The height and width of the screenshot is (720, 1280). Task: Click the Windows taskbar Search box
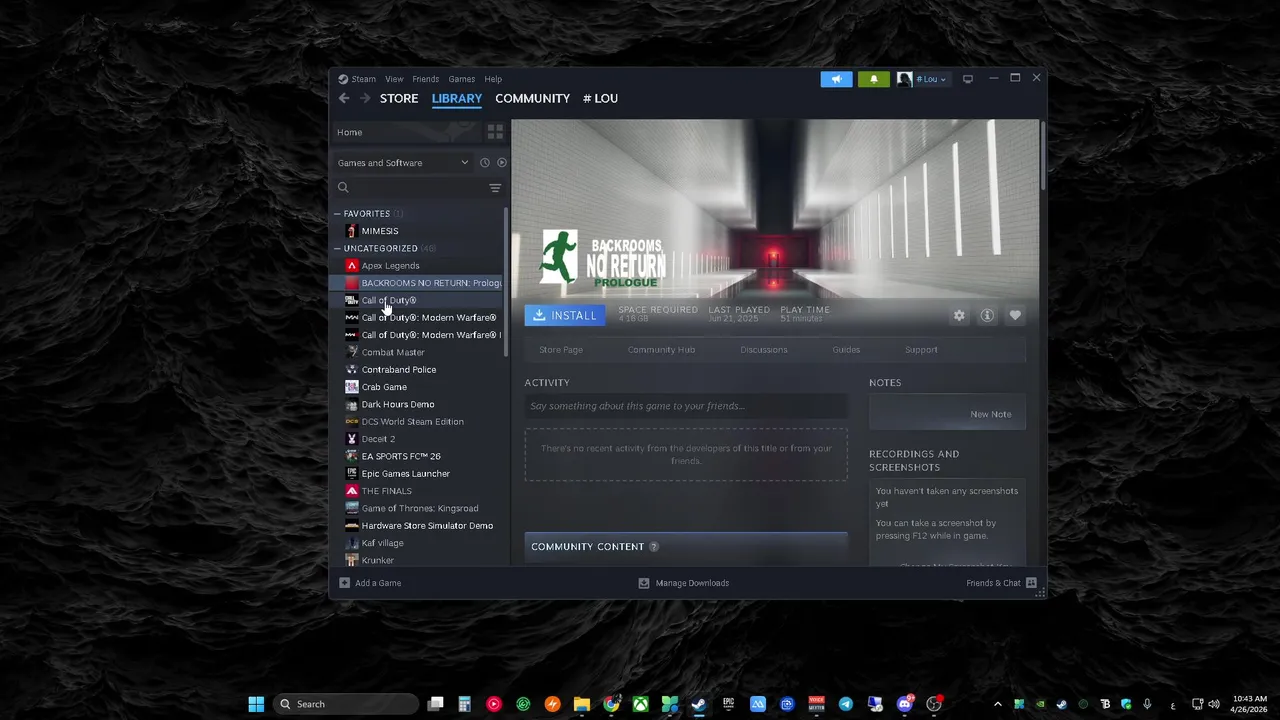[x=346, y=704]
